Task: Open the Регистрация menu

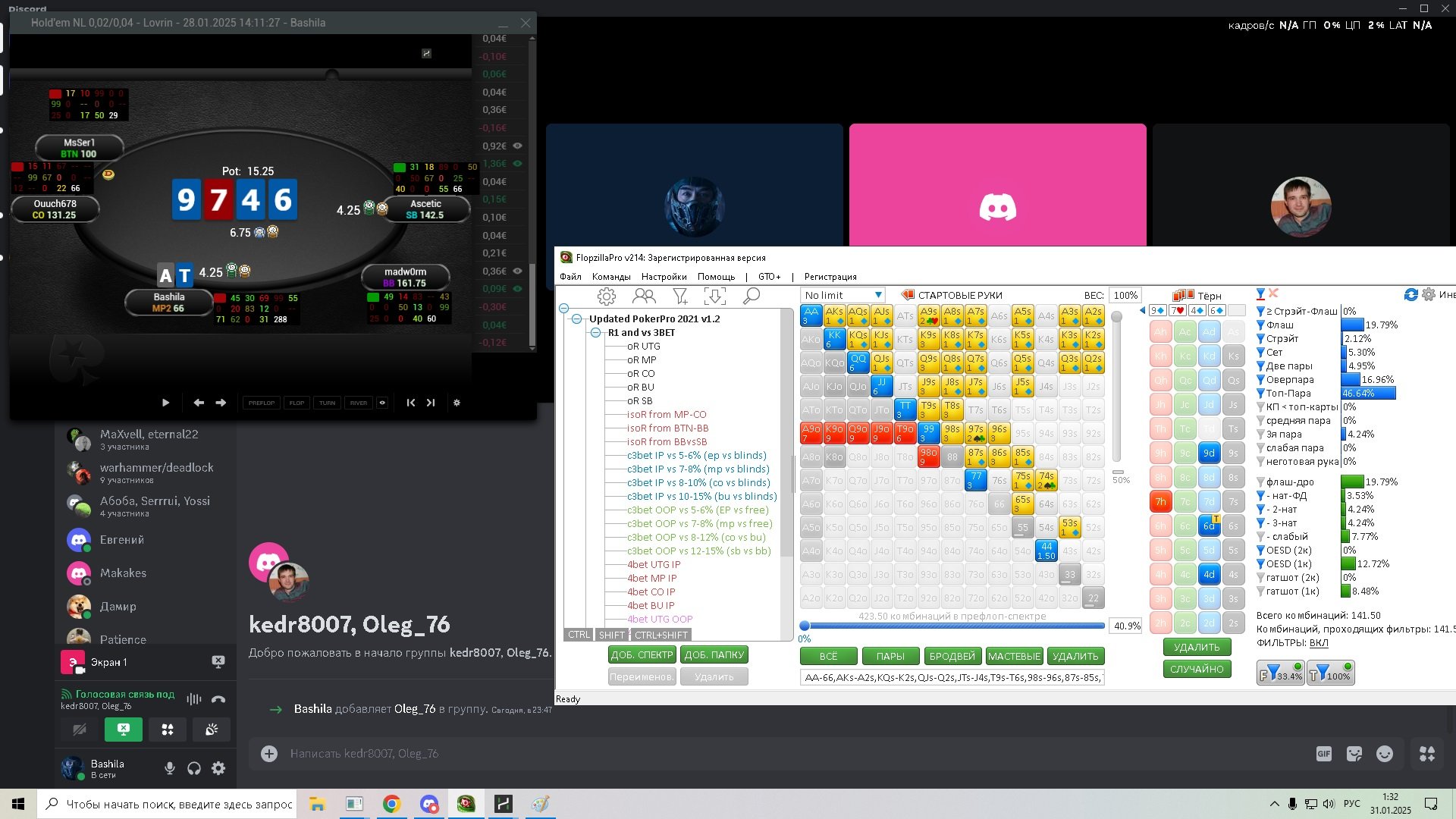Action: [830, 277]
